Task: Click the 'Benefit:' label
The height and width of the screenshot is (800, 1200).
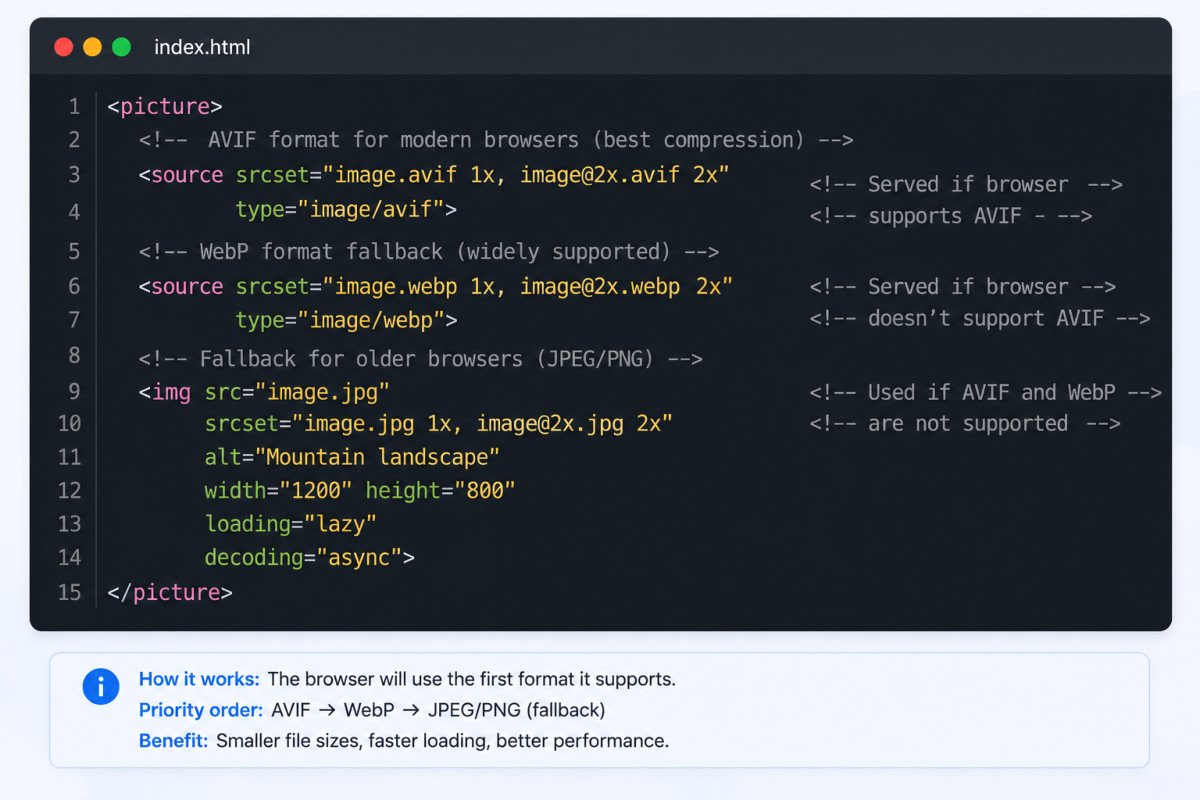Action: (x=173, y=741)
